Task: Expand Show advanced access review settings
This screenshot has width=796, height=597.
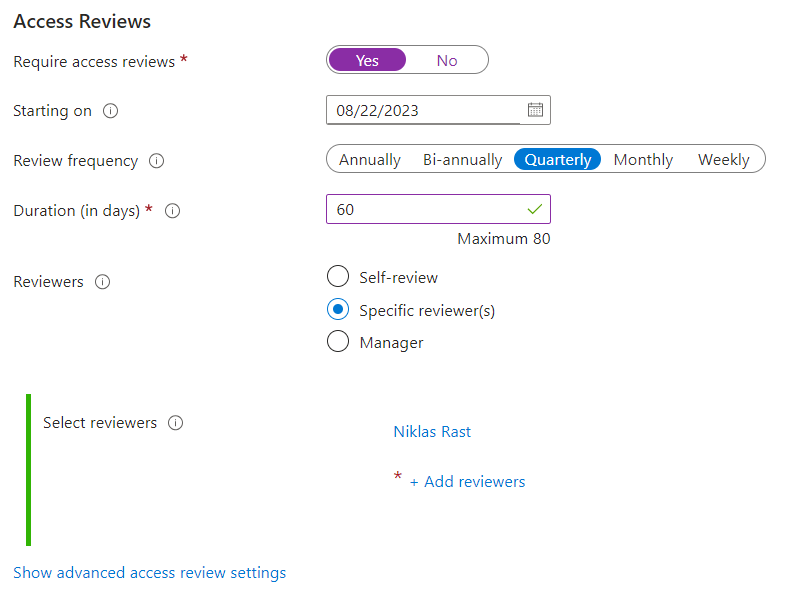Action: [x=150, y=573]
